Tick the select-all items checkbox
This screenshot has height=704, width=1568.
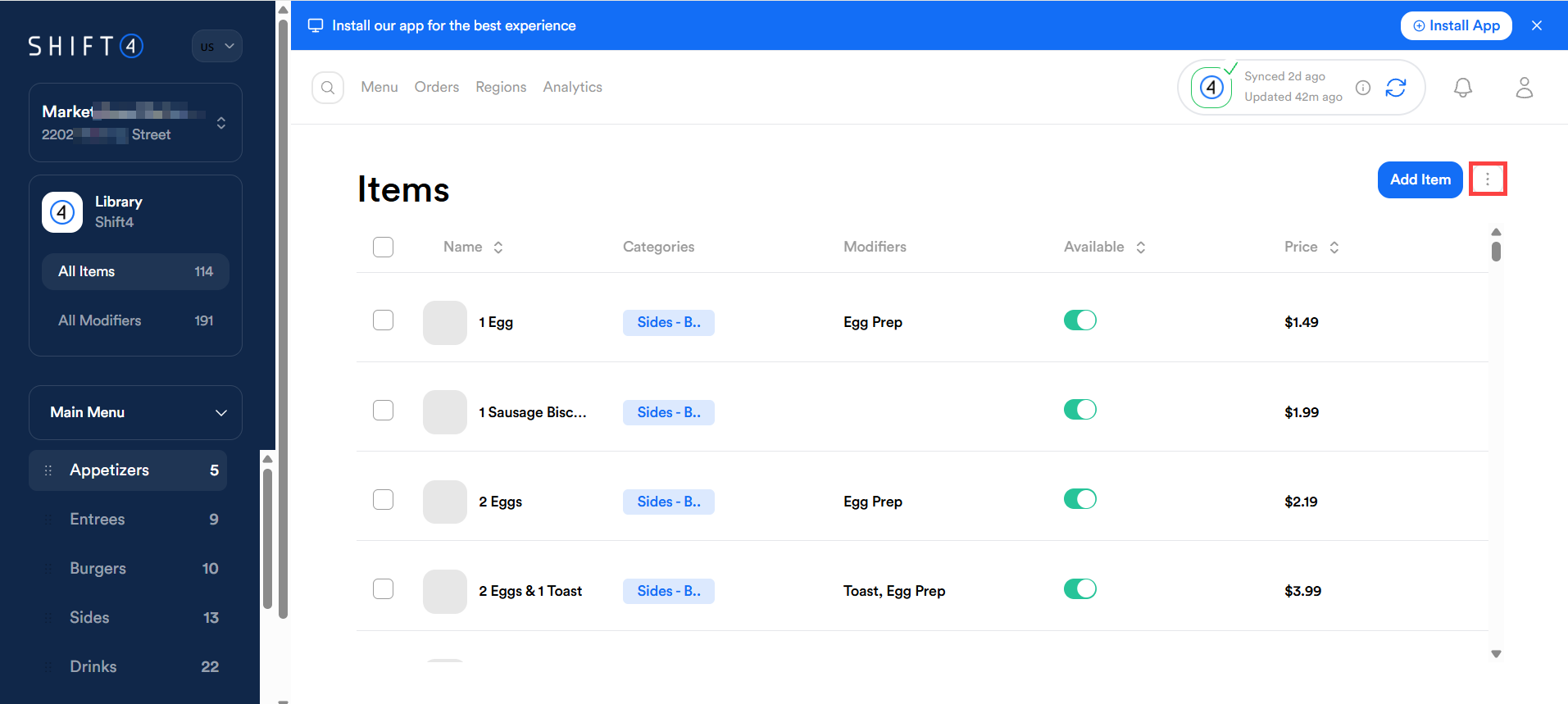(383, 247)
